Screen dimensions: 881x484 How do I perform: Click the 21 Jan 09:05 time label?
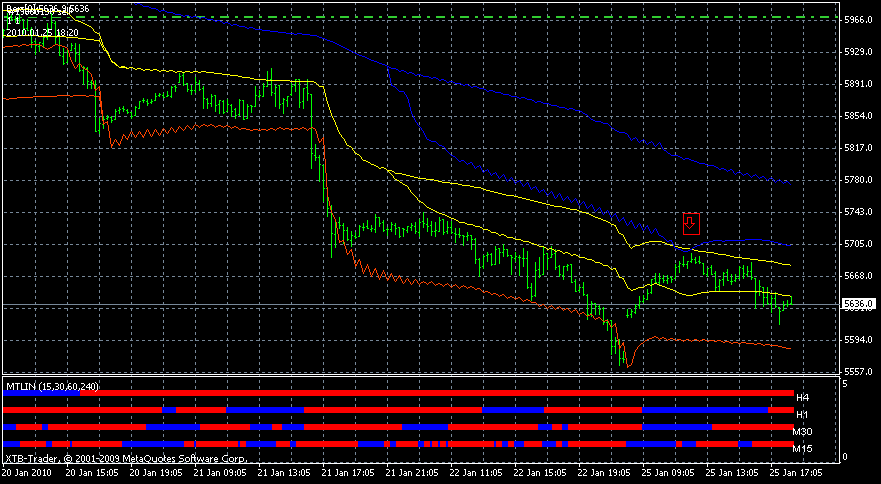pos(220,472)
